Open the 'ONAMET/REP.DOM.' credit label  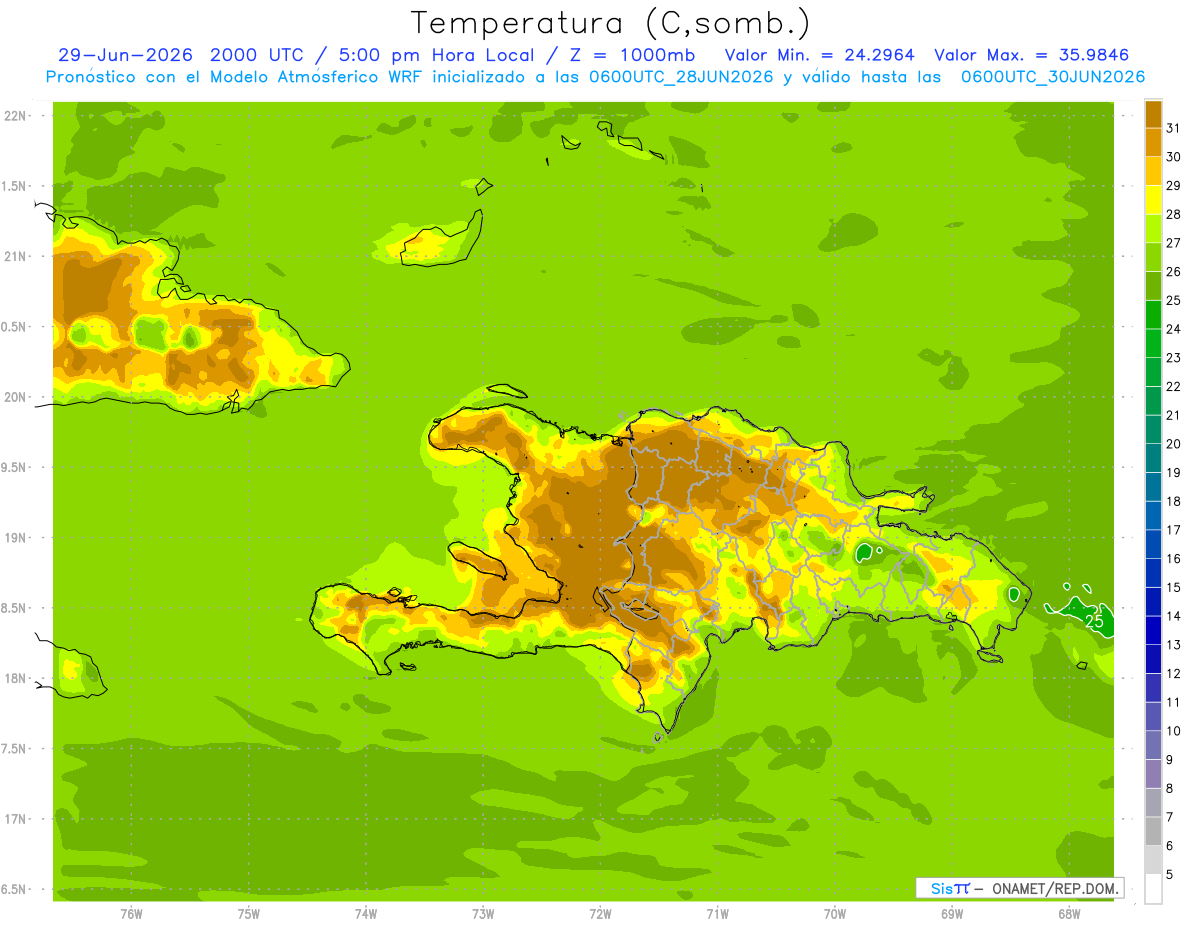tap(1056, 888)
